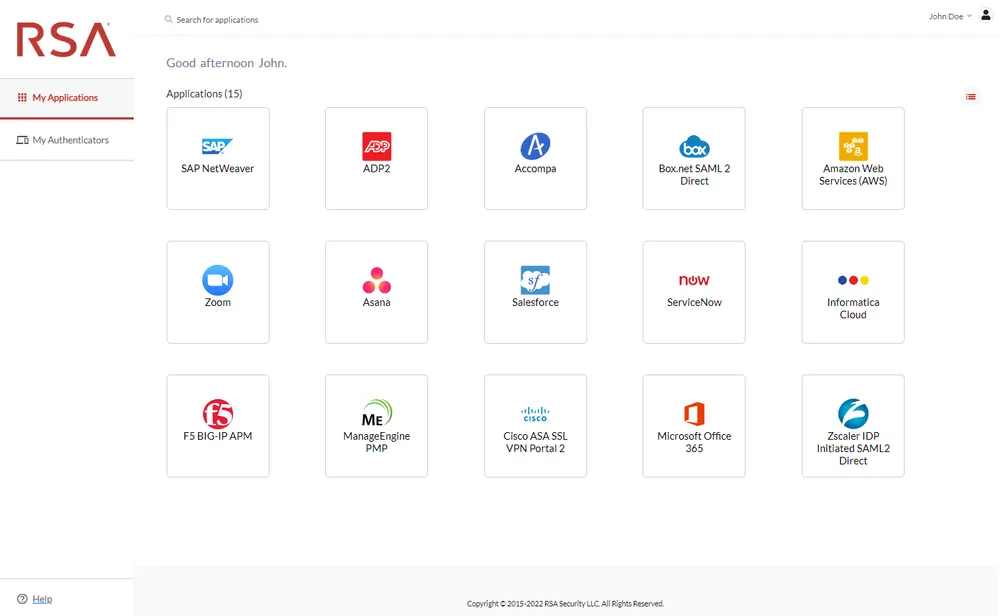Launch ADP2 via its red logo
The image size is (1000, 616).
coord(376,146)
